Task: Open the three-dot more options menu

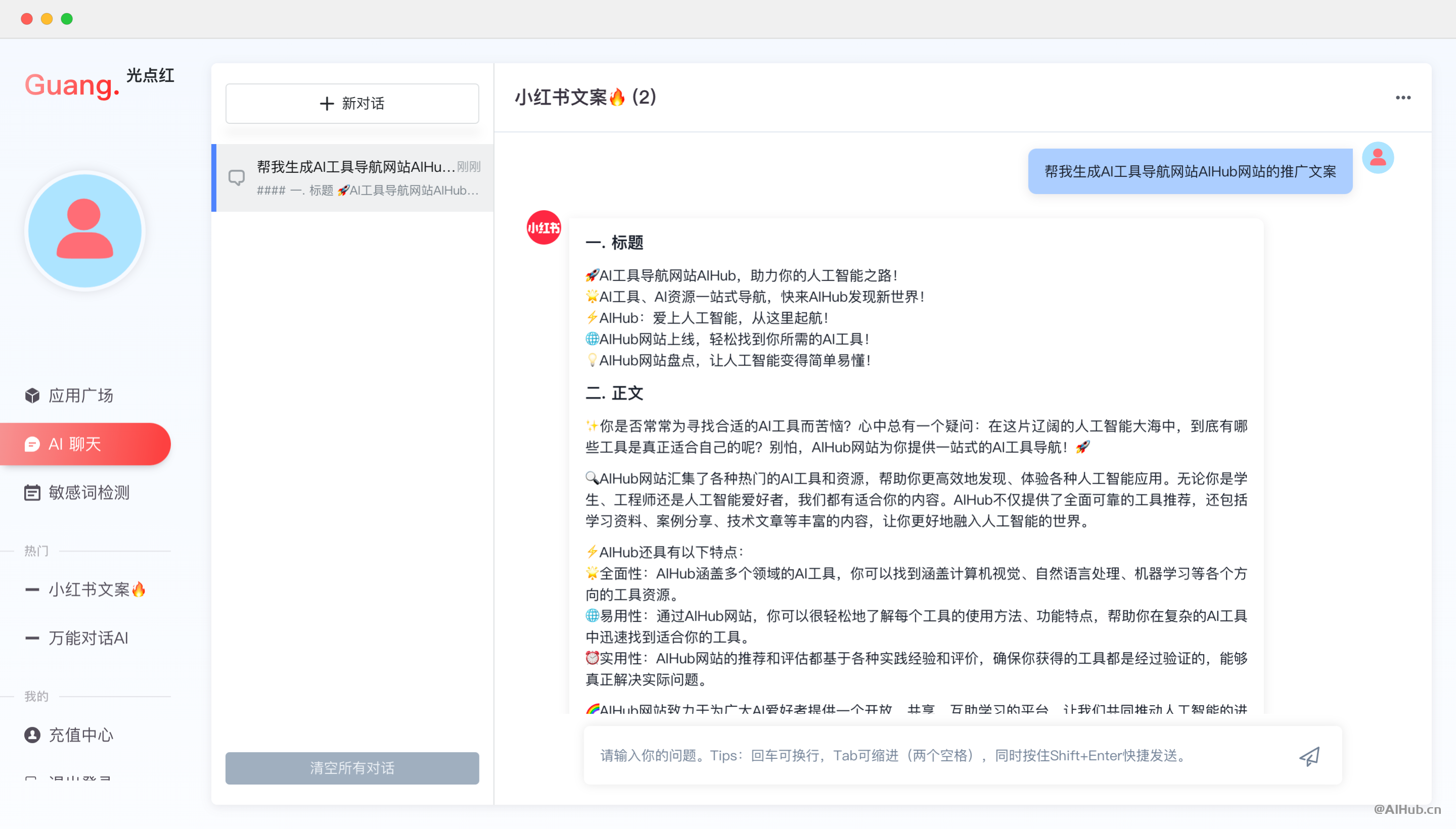Action: coord(1402,98)
